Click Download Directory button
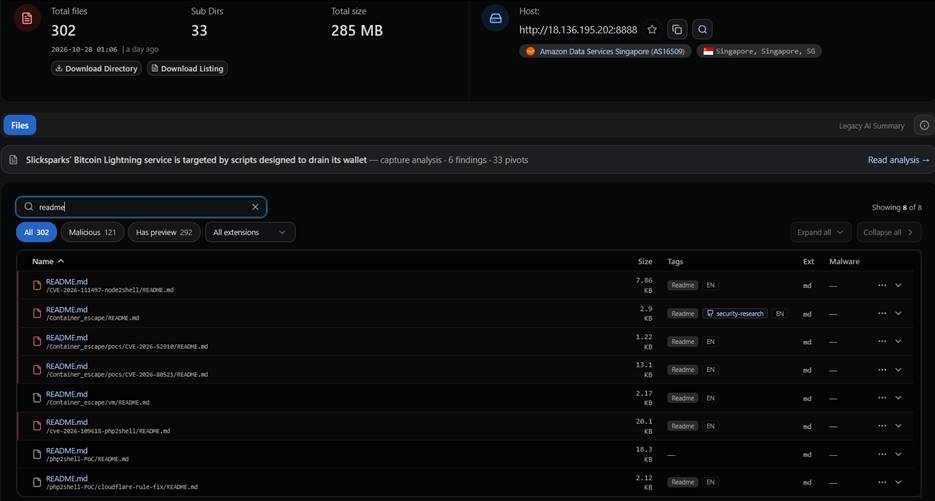Viewport: 935px width, 501px height. click(x=96, y=69)
